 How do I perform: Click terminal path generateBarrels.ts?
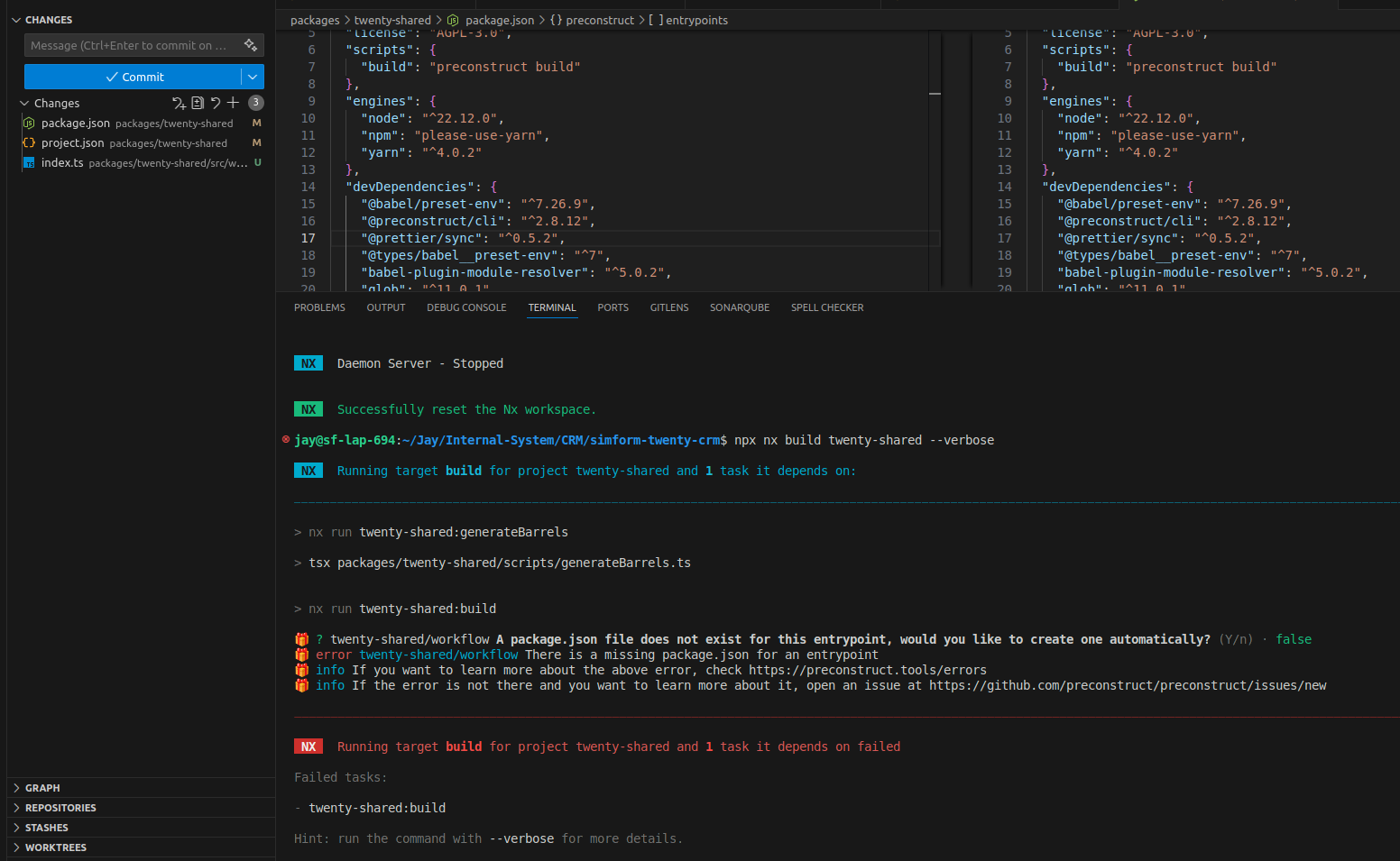(514, 563)
